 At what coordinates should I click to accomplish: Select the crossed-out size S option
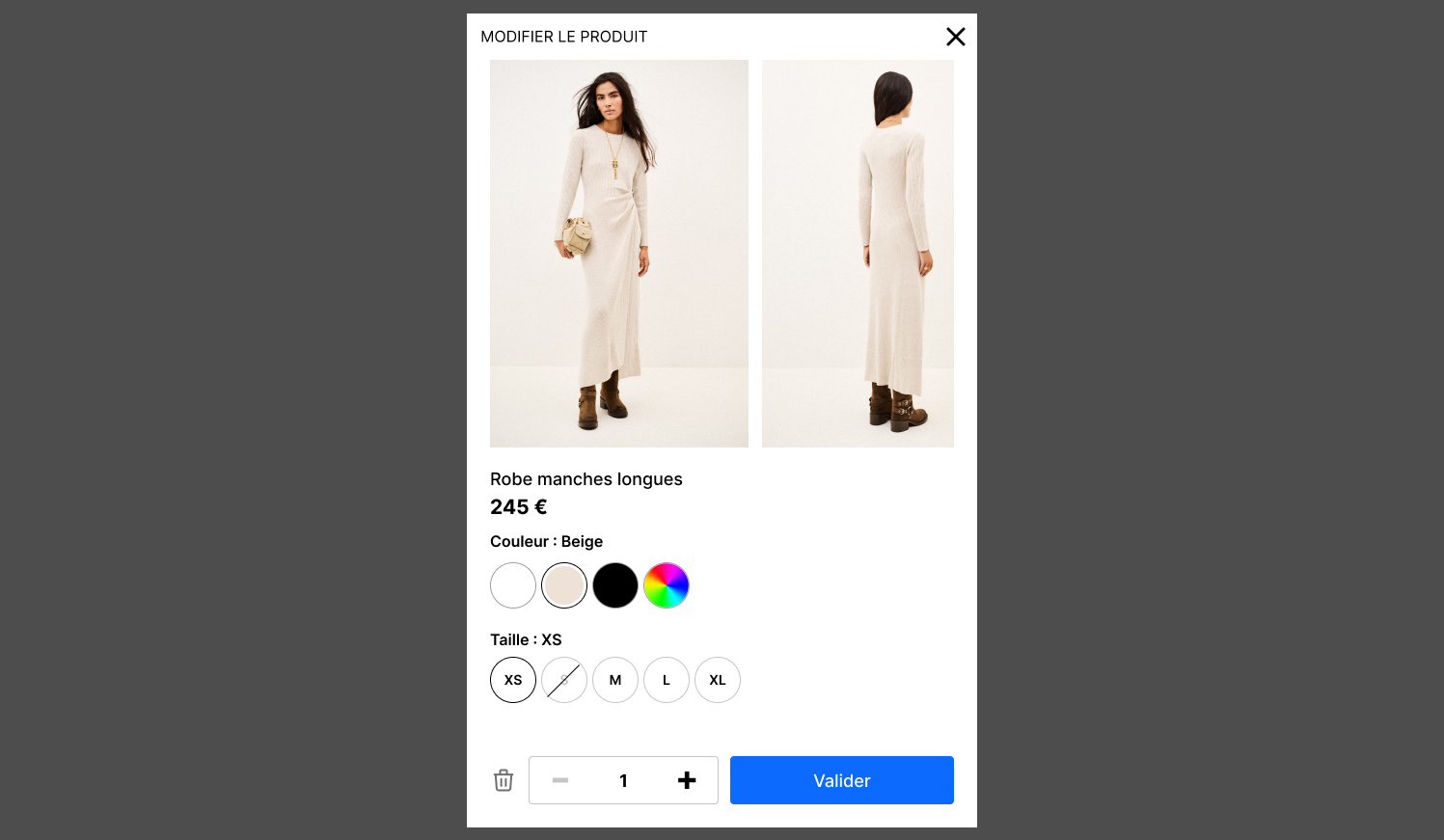(x=564, y=680)
